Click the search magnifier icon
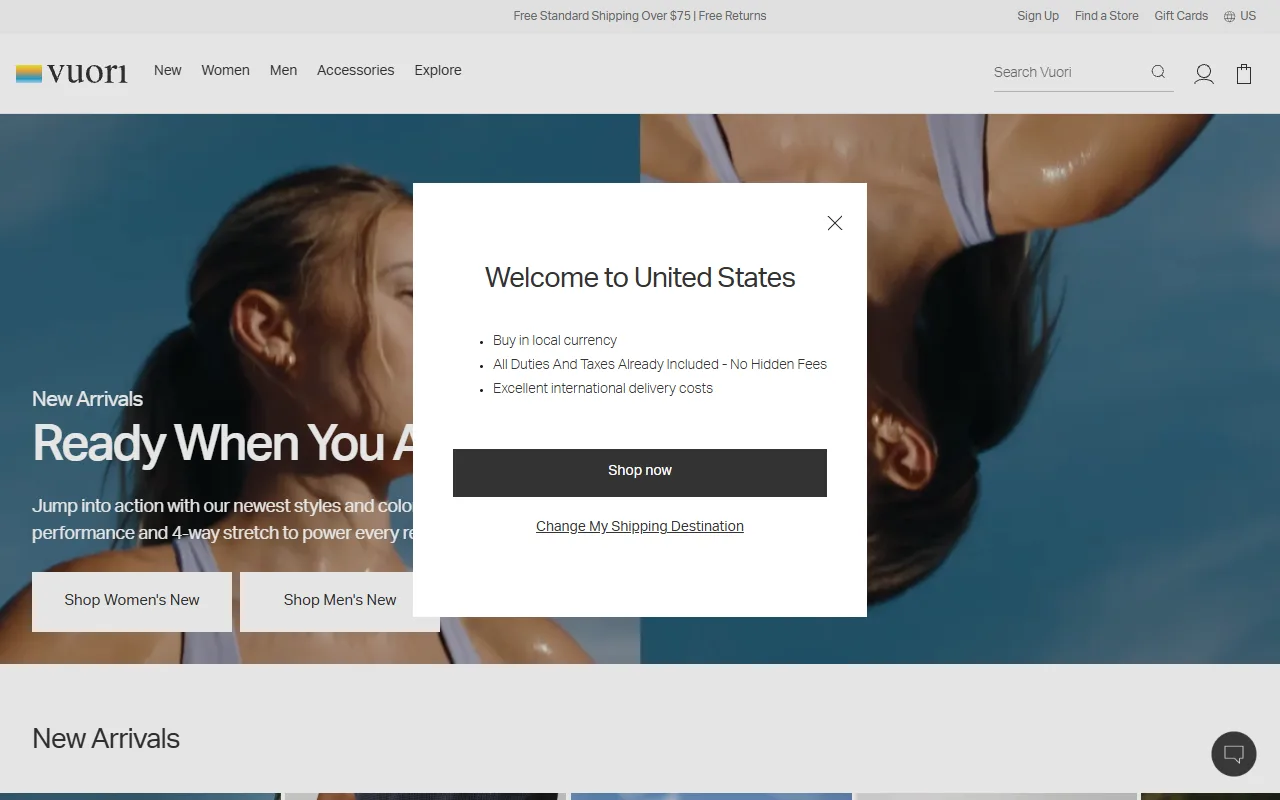Viewport: 1280px width, 800px height. [1158, 72]
